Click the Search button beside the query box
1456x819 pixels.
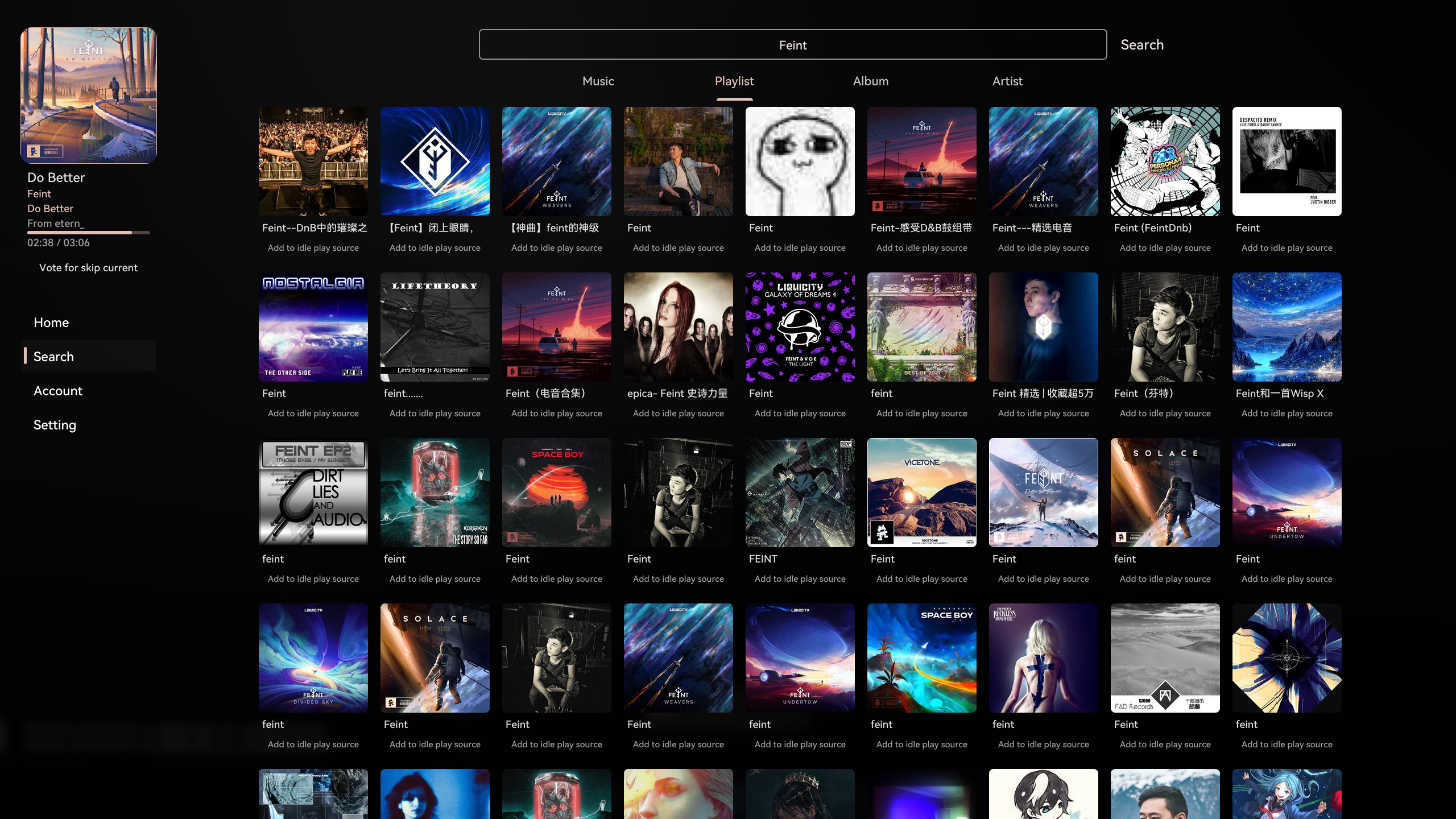click(1142, 45)
